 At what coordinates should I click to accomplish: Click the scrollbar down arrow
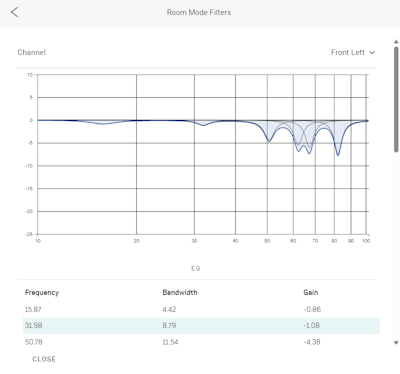pyautogui.click(x=396, y=342)
